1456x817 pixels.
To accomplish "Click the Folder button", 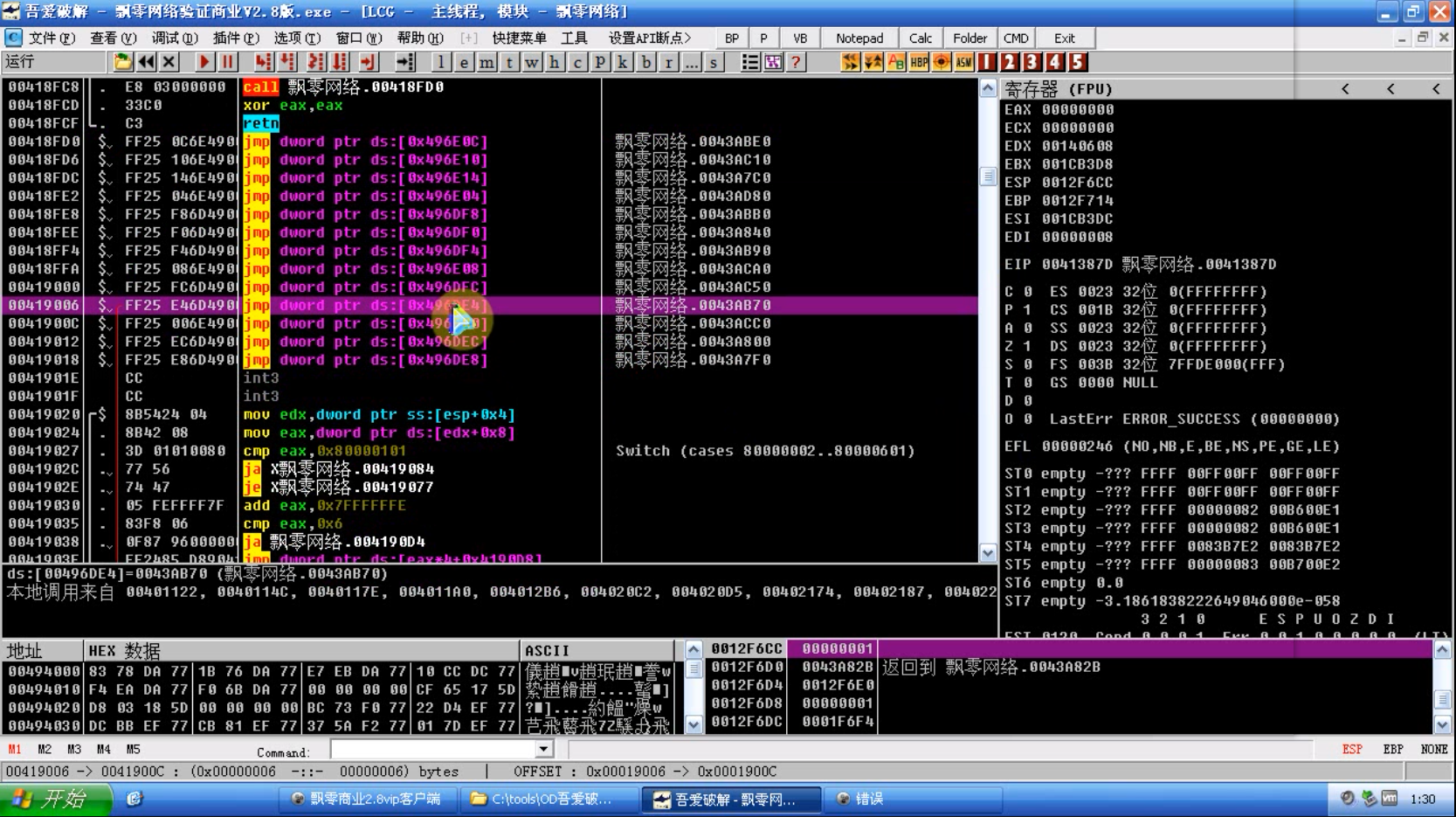I will [970, 38].
